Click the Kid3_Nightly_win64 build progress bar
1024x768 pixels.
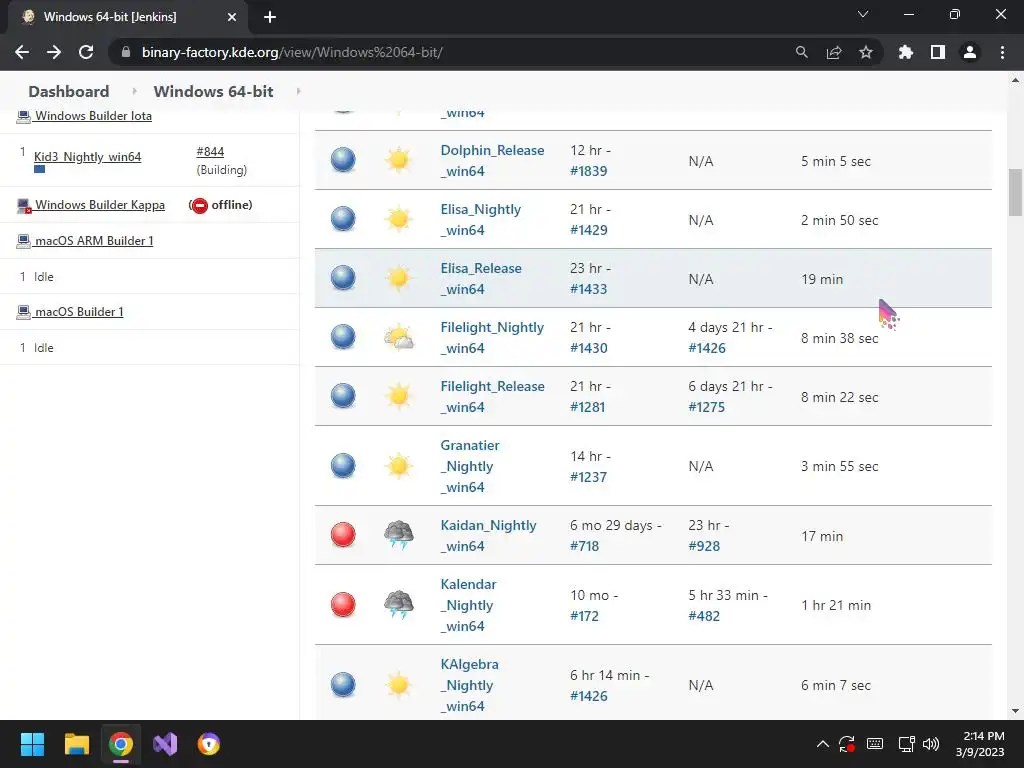coord(40,169)
